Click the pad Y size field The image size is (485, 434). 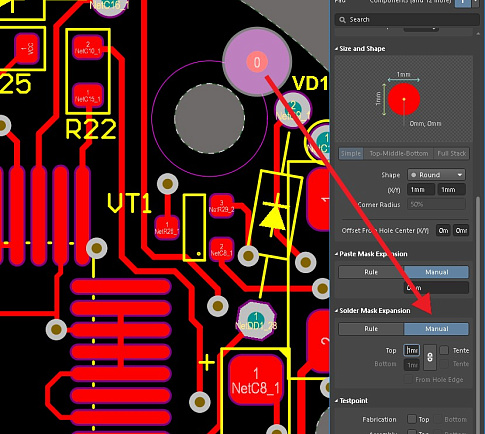coord(452,190)
